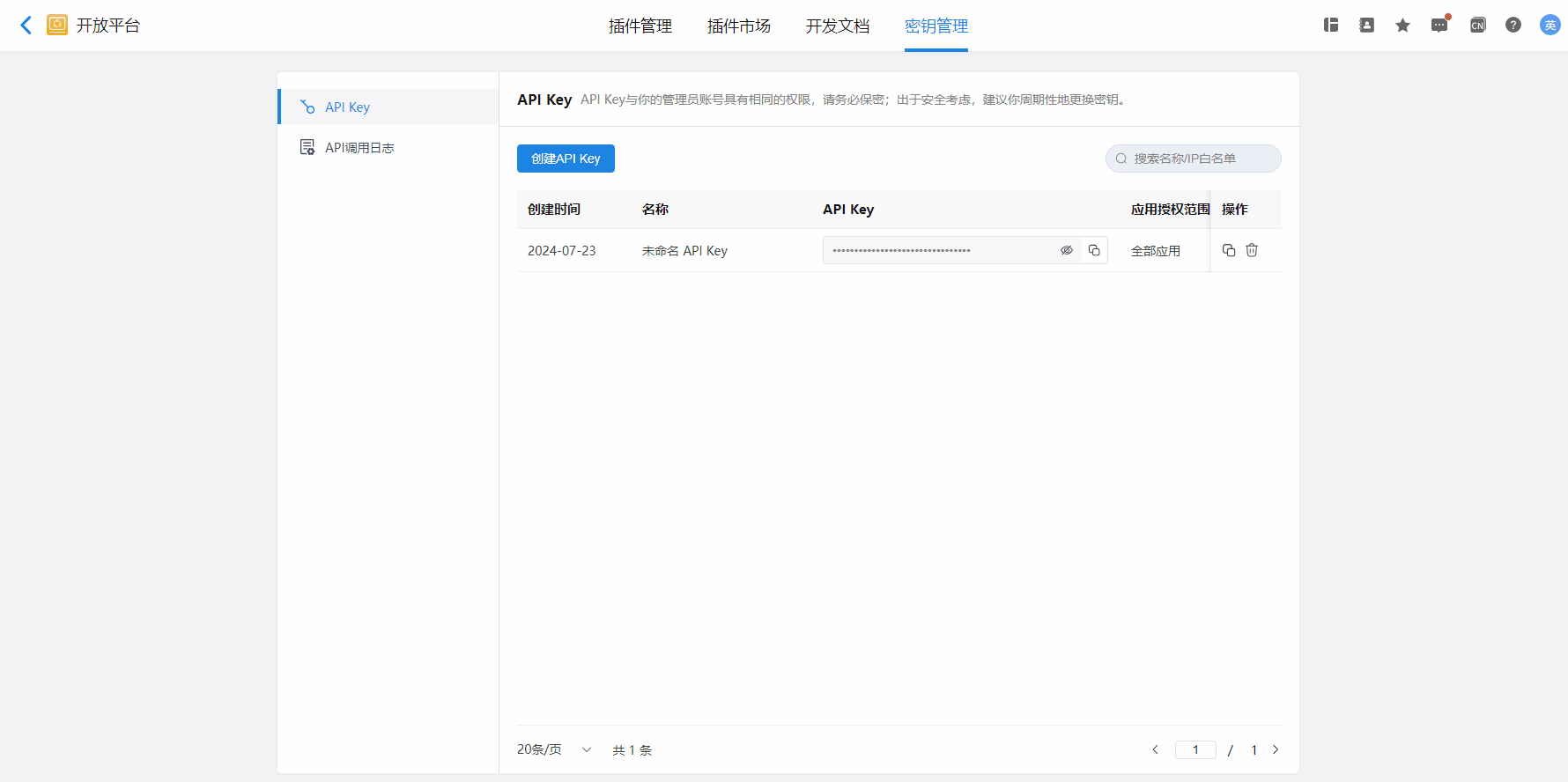Go to the next page arrow
The width and height of the screenshot is (1568, 782).
click(1276, 749)
